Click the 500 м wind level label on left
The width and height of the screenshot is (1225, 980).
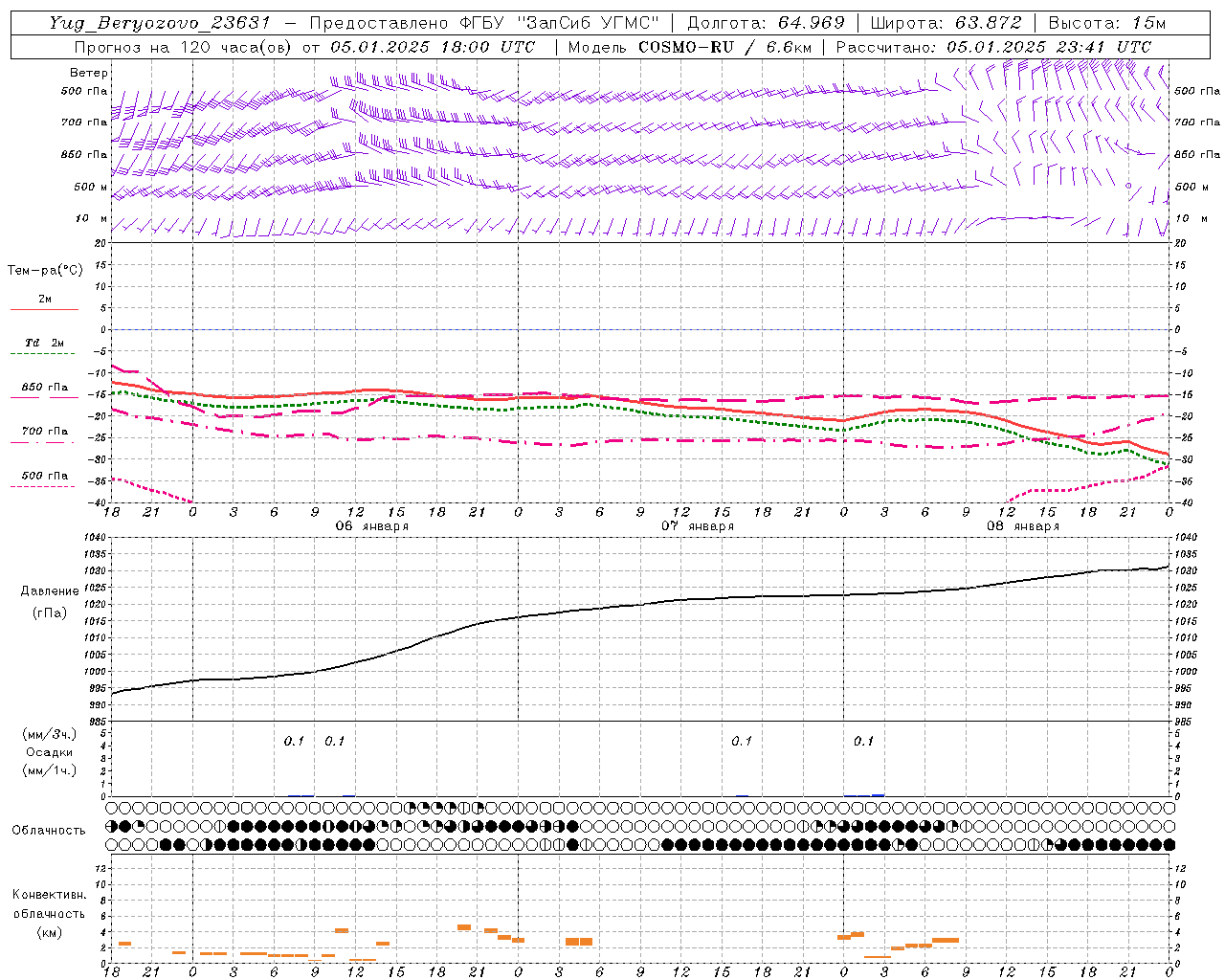click(x=91, y=187)
